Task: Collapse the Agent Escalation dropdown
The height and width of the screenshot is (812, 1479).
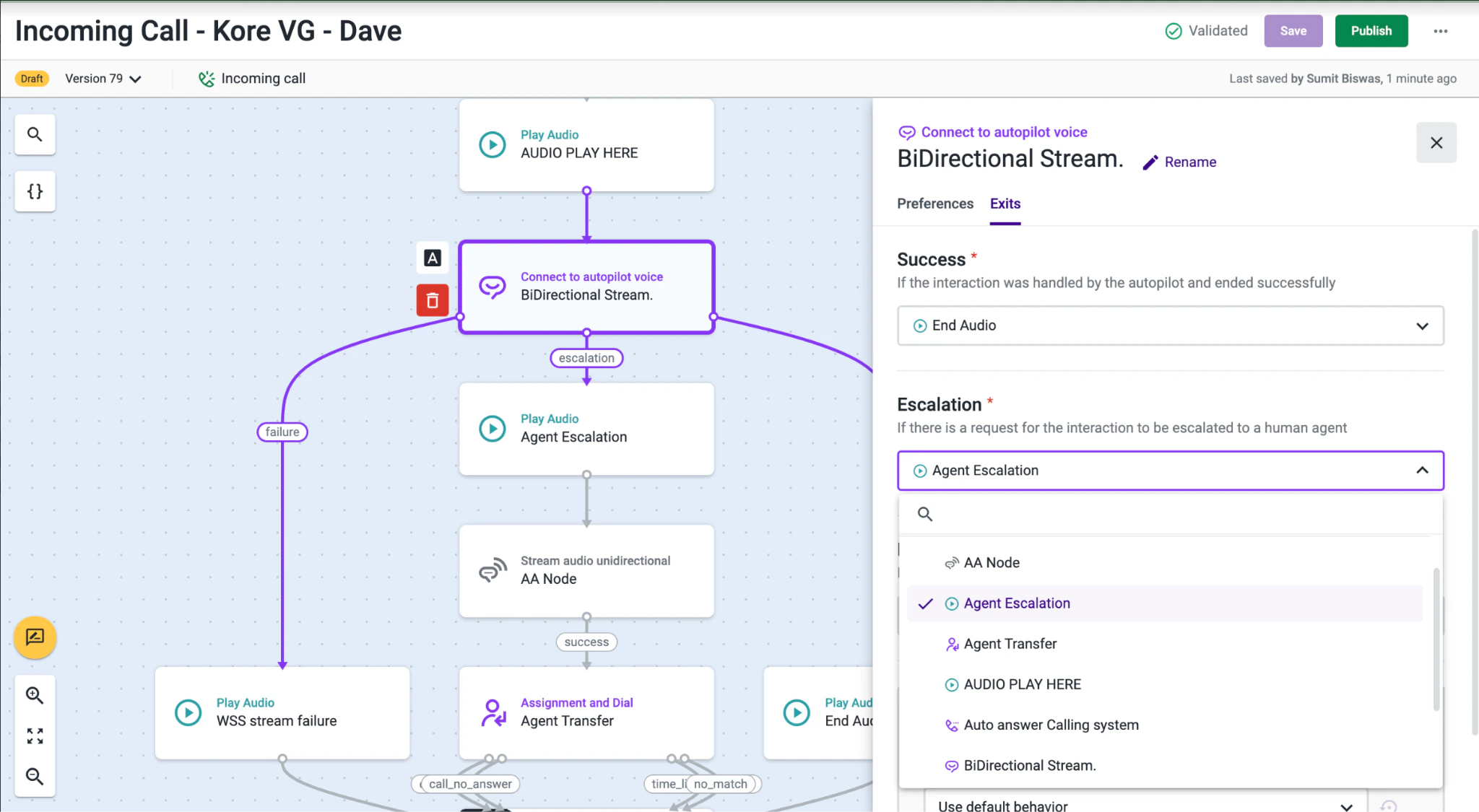Action: point(1422,471)
